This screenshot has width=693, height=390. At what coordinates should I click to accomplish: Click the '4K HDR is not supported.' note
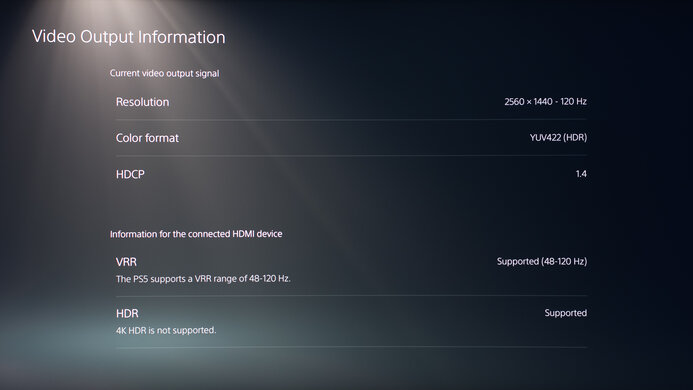pos(166,330)
